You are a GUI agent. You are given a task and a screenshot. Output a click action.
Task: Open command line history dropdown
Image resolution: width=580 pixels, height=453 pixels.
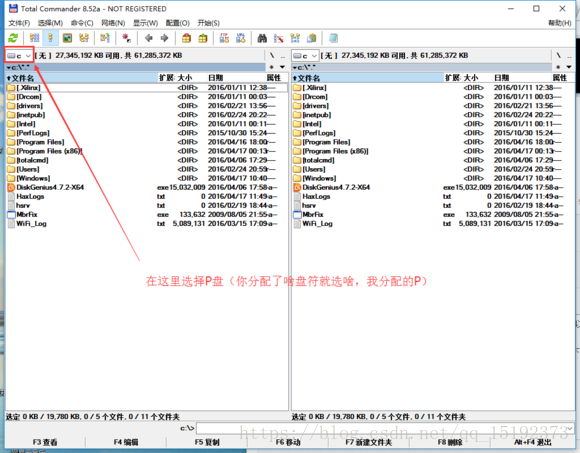tap(570, 428)
